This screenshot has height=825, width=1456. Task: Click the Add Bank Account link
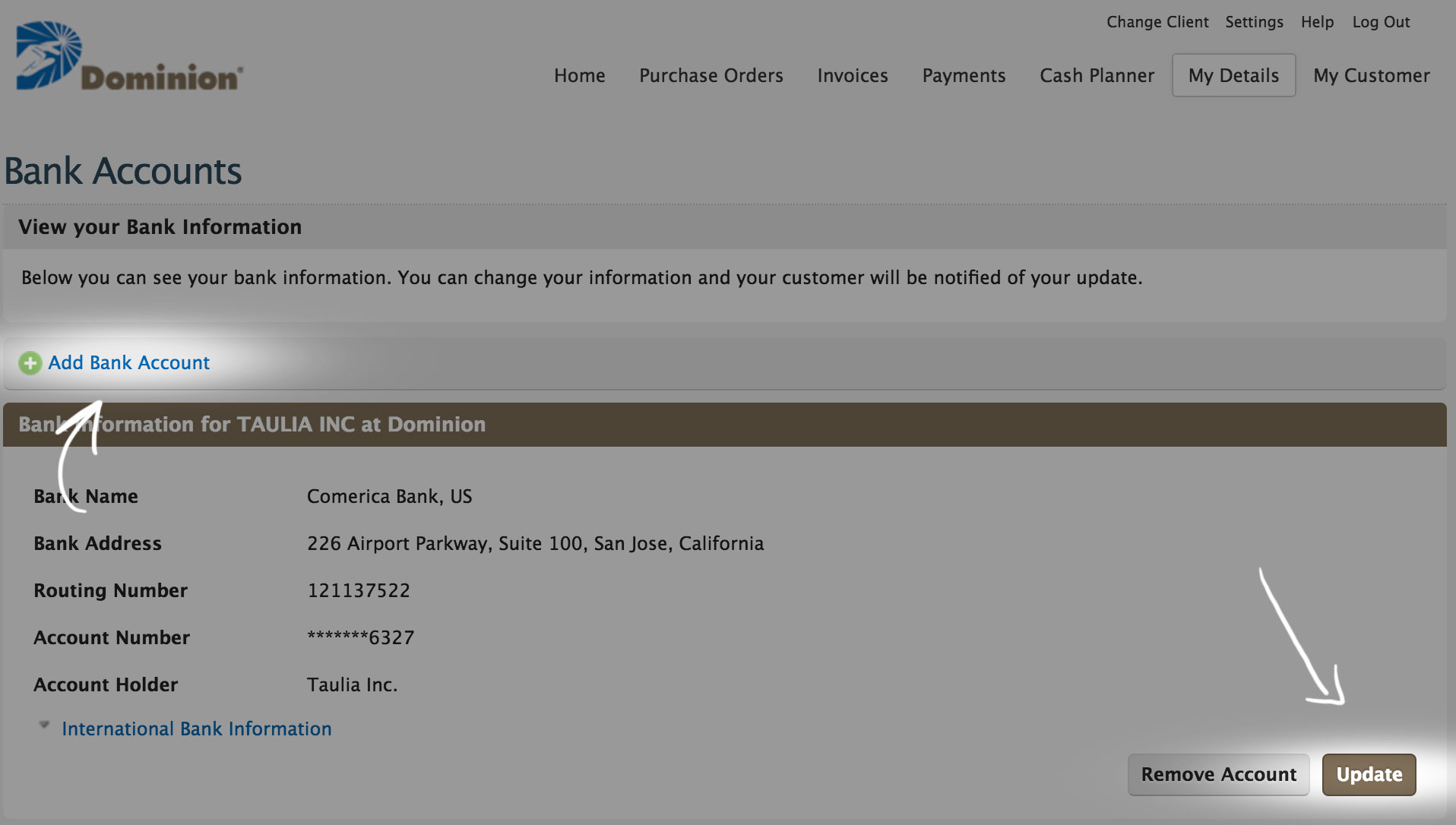(x=129, y=362)
